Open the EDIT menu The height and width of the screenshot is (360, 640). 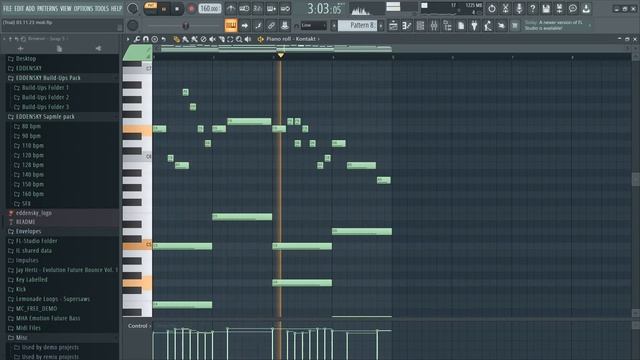click(19, 9)
